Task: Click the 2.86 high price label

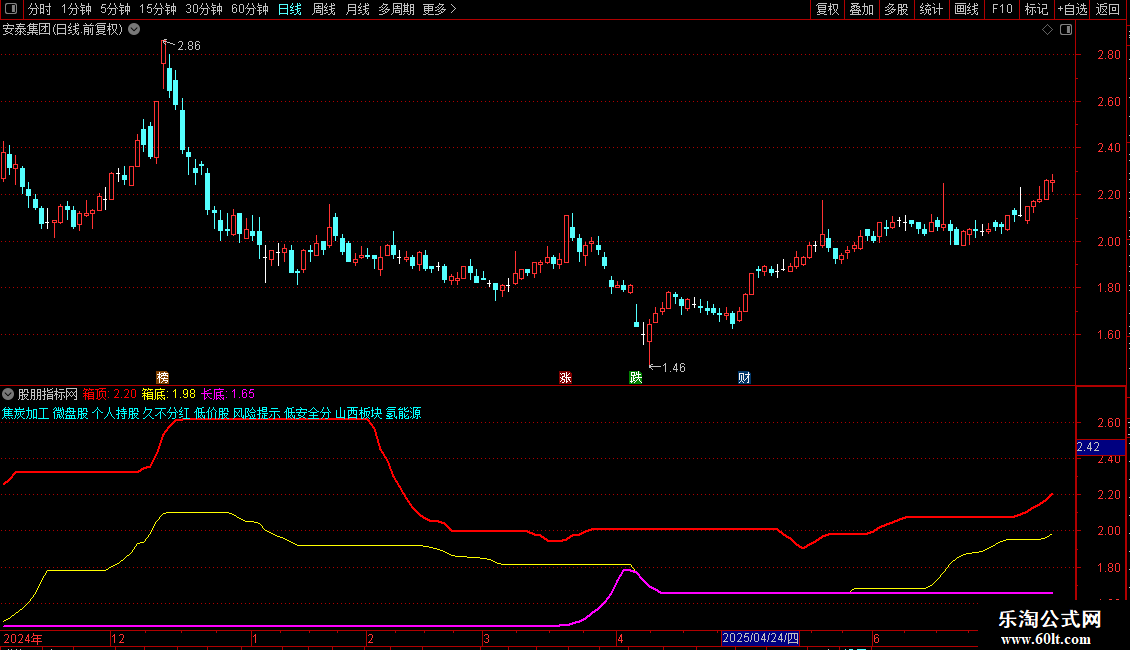Action: 189,46
